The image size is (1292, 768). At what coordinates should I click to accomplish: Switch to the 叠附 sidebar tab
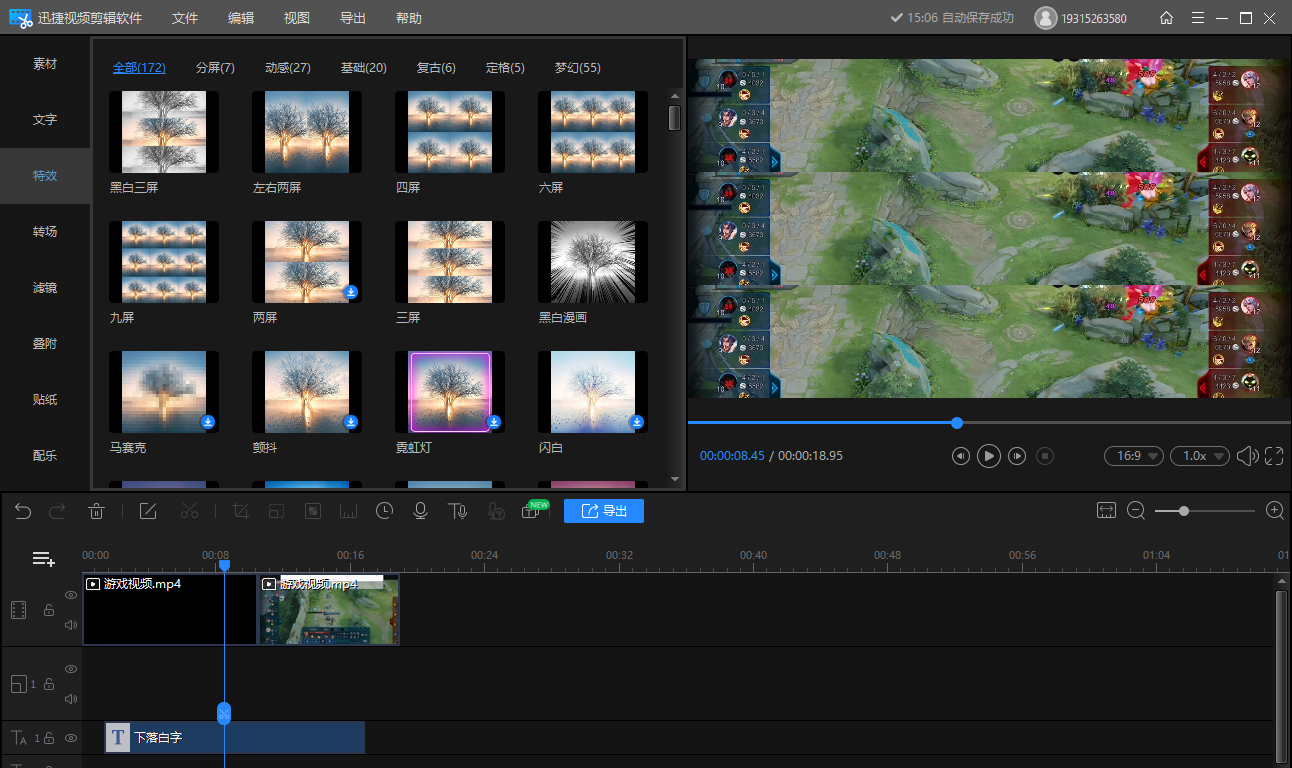coord(45,344)
